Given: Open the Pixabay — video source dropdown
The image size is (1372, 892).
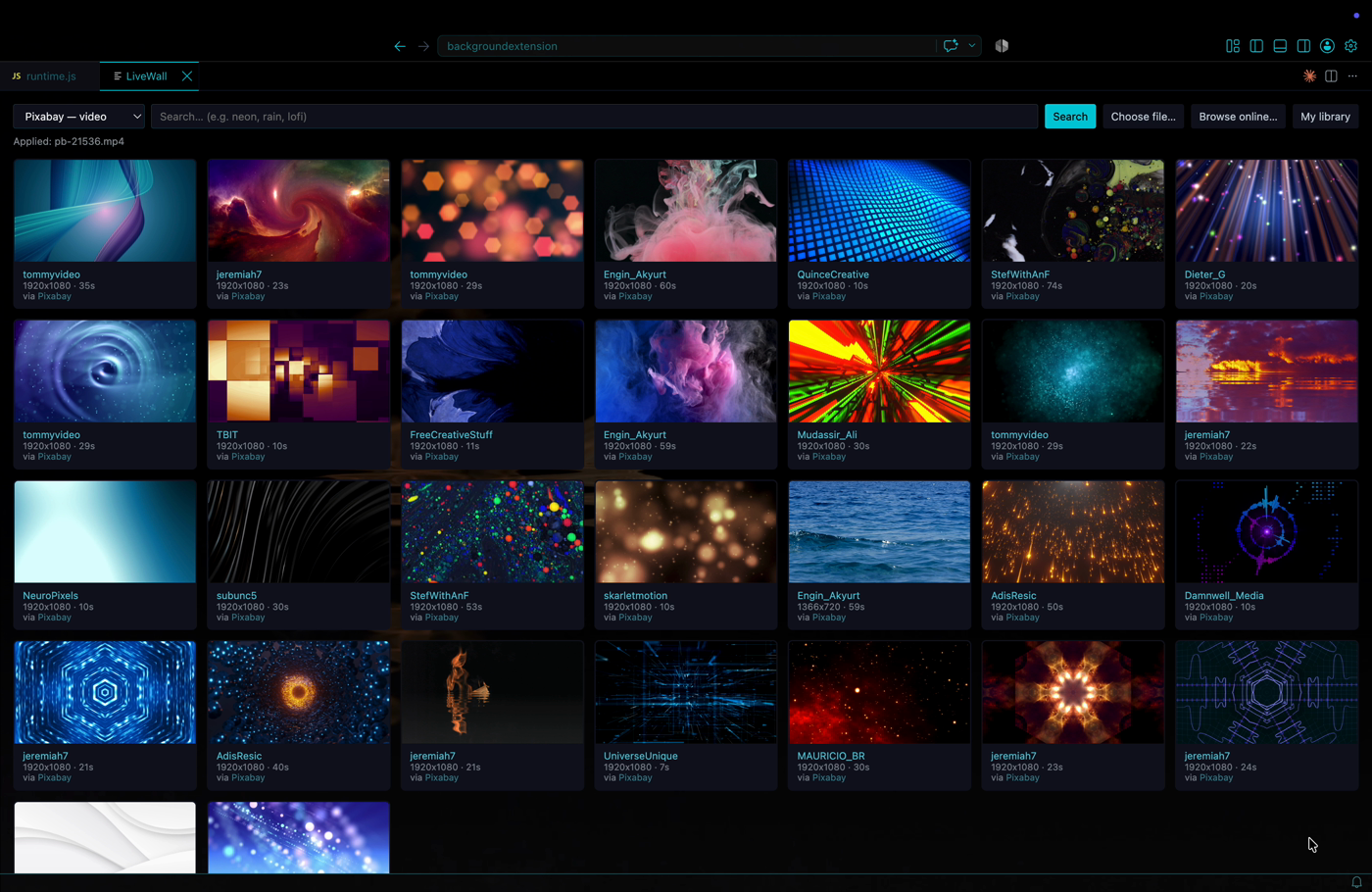Looking at the screenshot, I should (78, 117).
